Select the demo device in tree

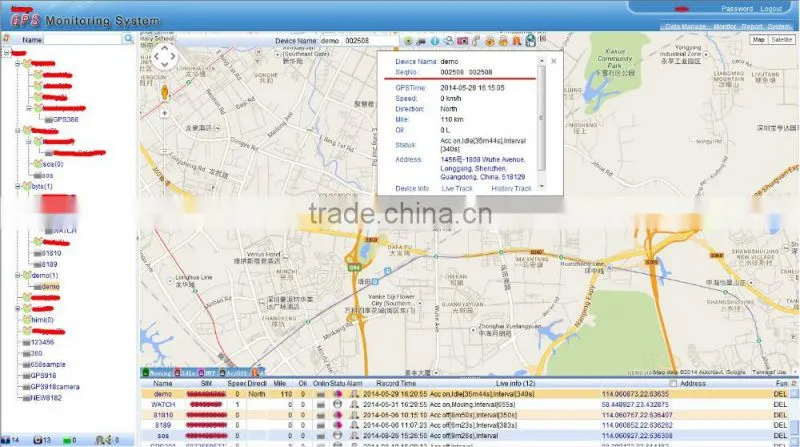[50, 286]
